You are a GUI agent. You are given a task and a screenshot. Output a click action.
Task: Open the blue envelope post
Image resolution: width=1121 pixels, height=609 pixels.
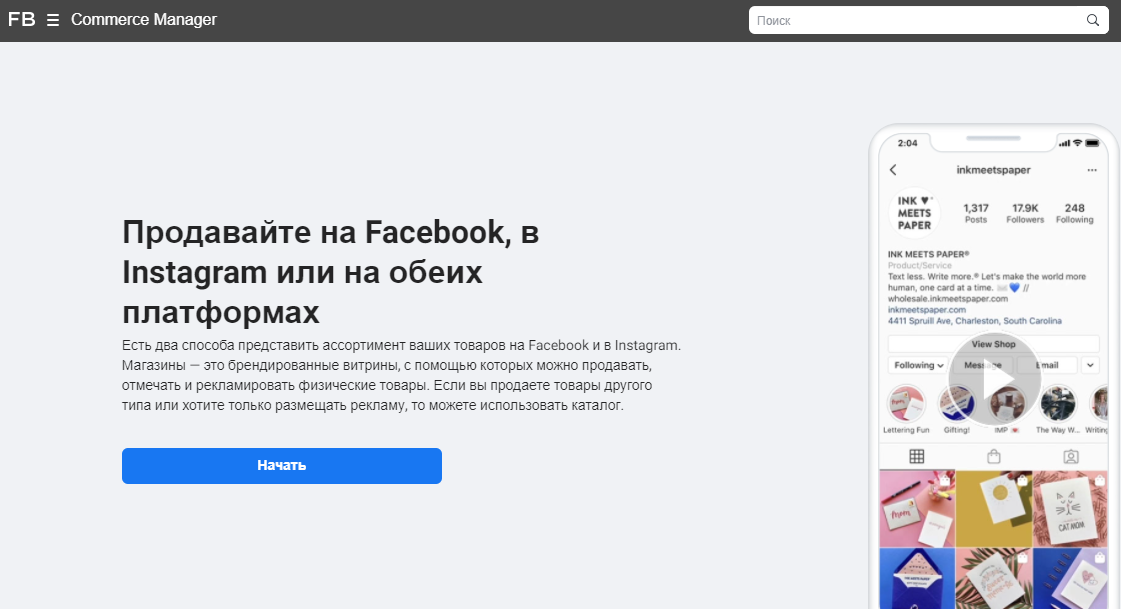click(x=917, y=578)
